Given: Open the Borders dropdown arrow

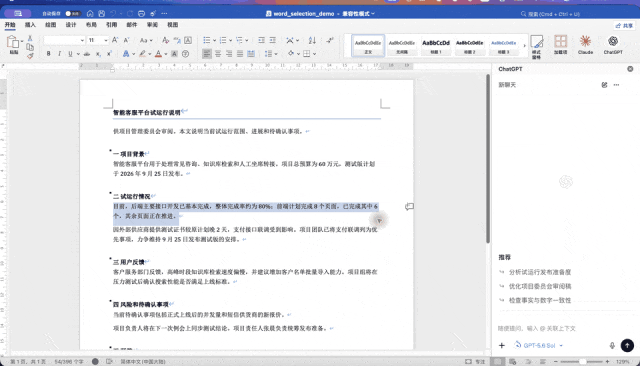Looking at the screenshot, I should (x=314, y=54).
